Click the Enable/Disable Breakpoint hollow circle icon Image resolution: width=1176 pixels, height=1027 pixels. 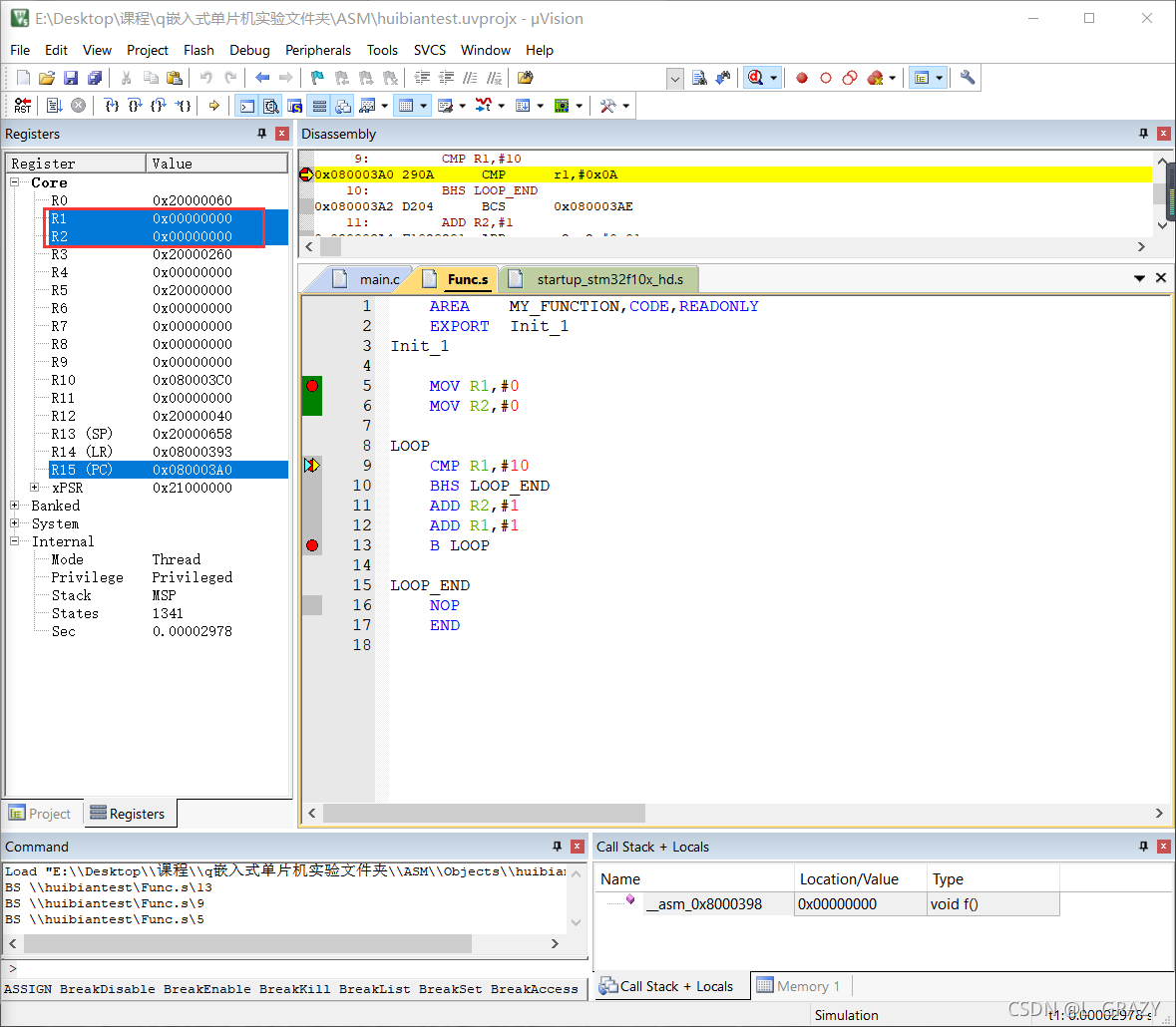pos(826,78)
